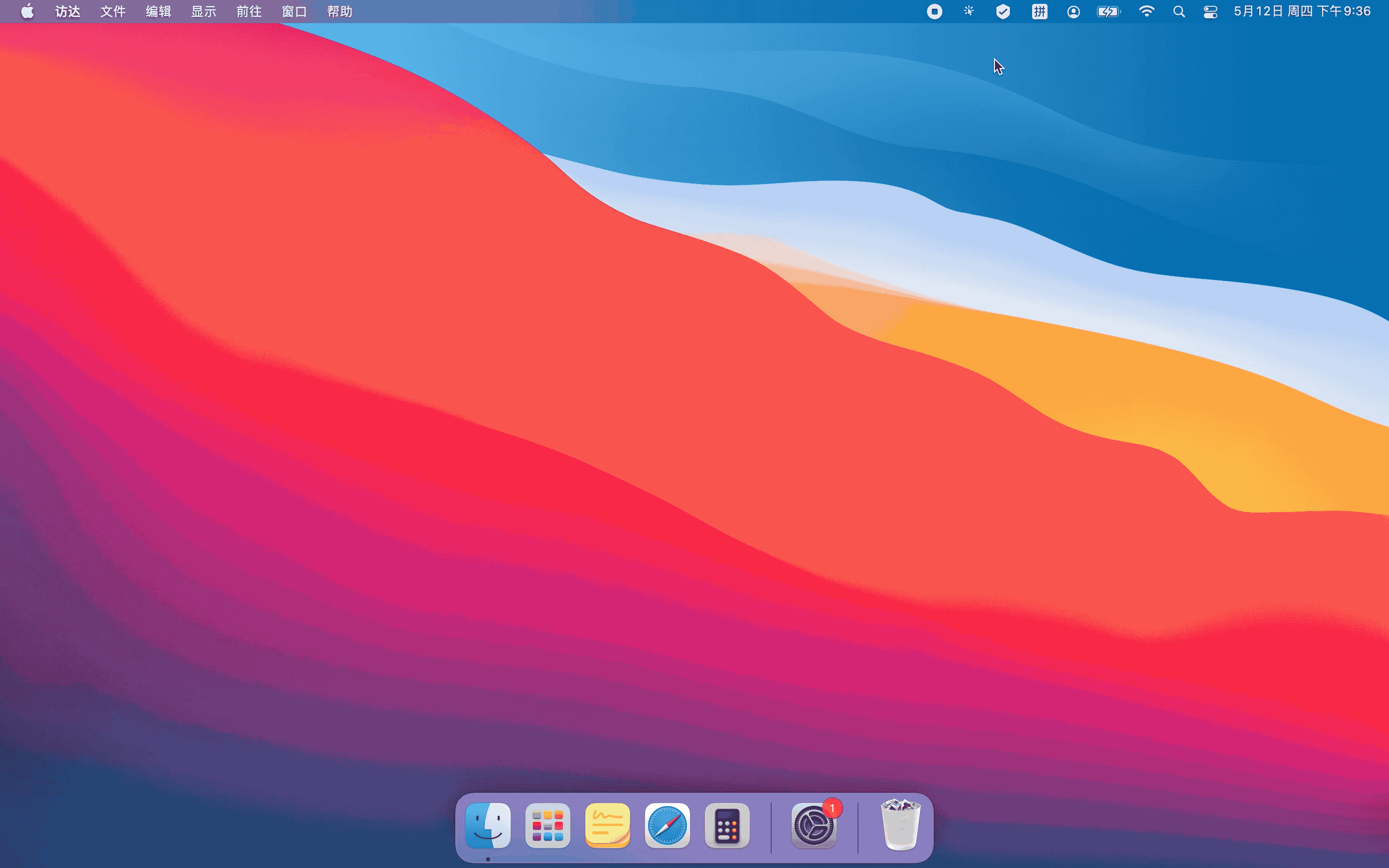
Task: Open the Apple menu
Action: (27, 12)
